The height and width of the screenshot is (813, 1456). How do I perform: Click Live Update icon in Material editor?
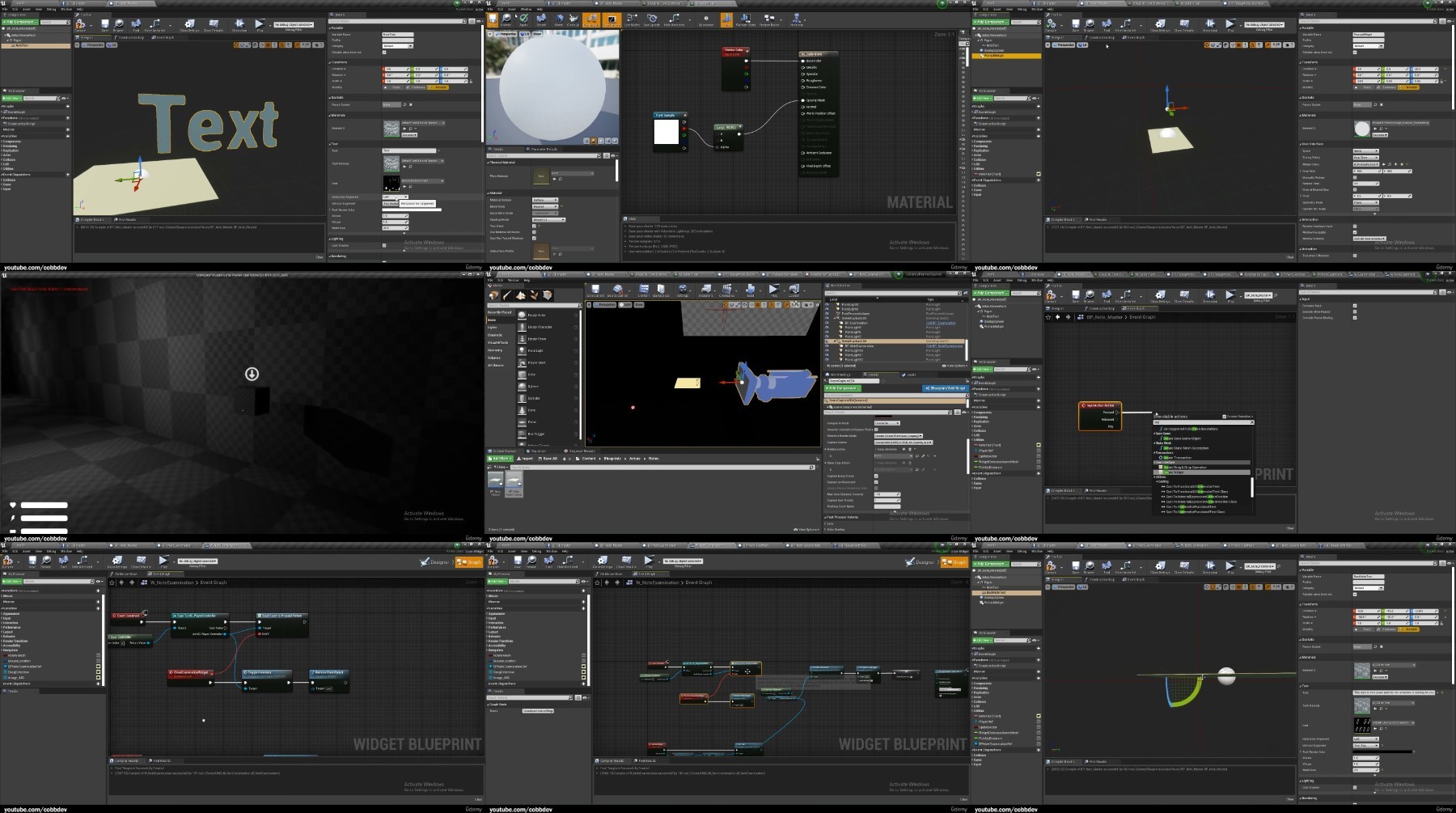pos(652,19)
